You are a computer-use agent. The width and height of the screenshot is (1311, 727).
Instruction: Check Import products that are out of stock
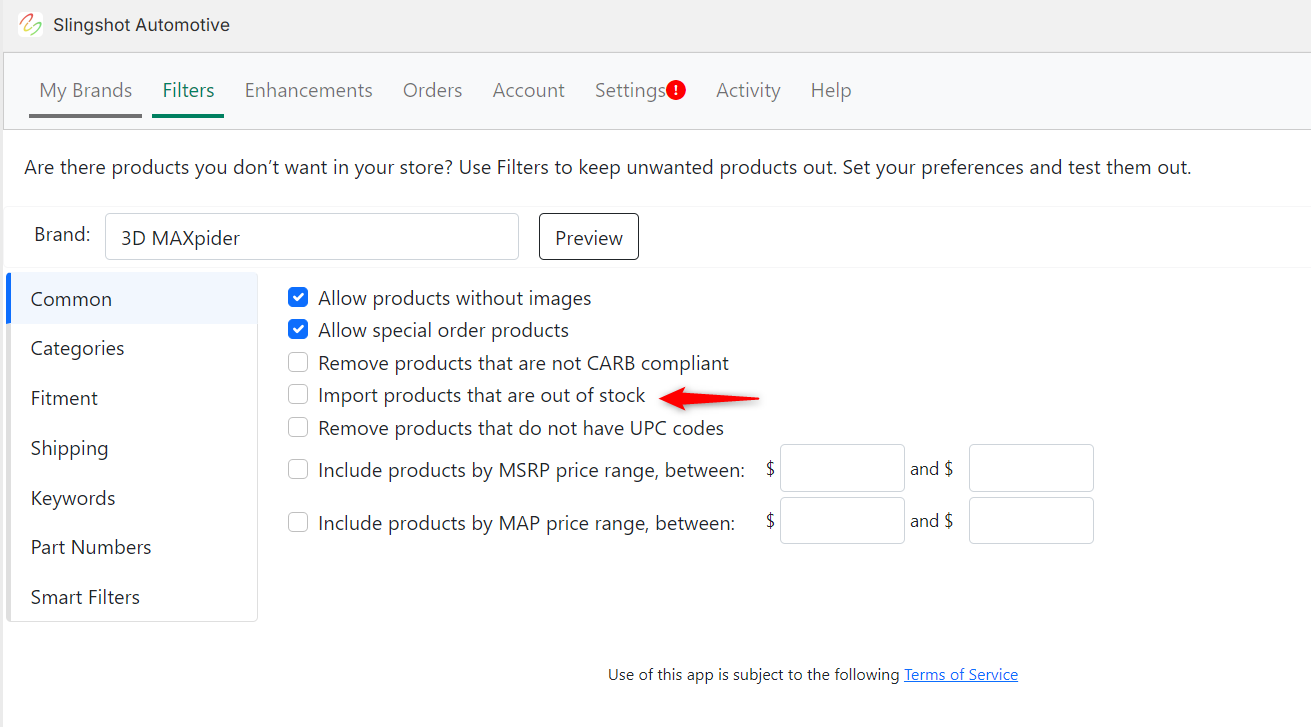pyautogui.click(x=298, y=394)
